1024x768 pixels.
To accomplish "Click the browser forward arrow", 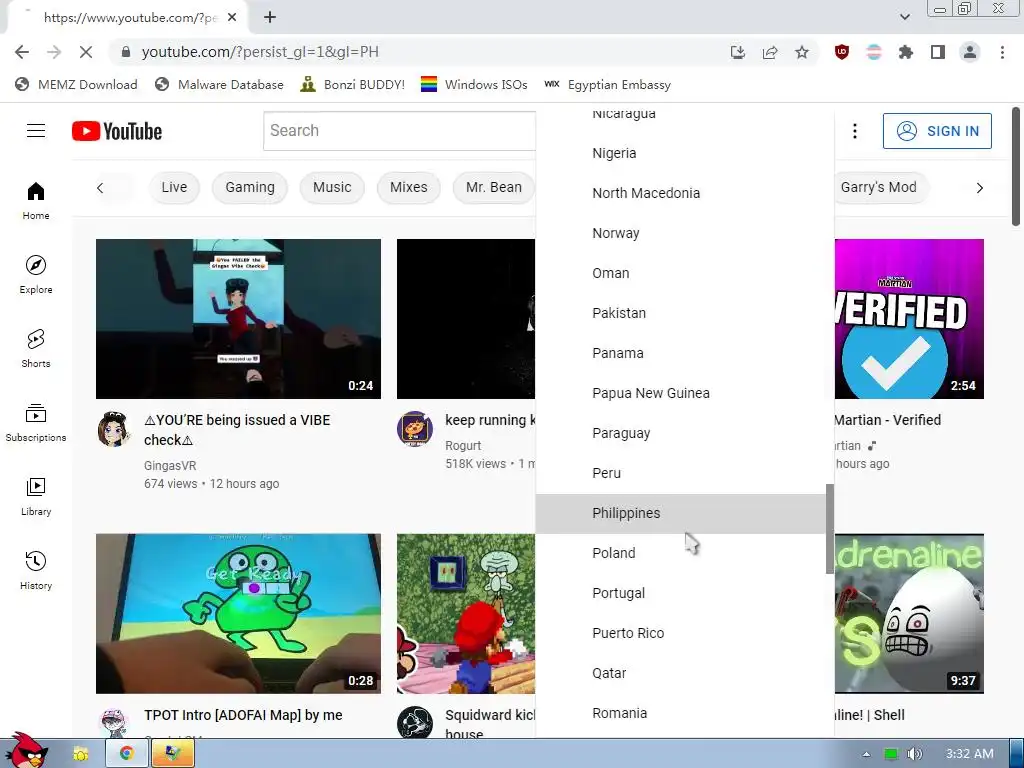I will (54, 52).
